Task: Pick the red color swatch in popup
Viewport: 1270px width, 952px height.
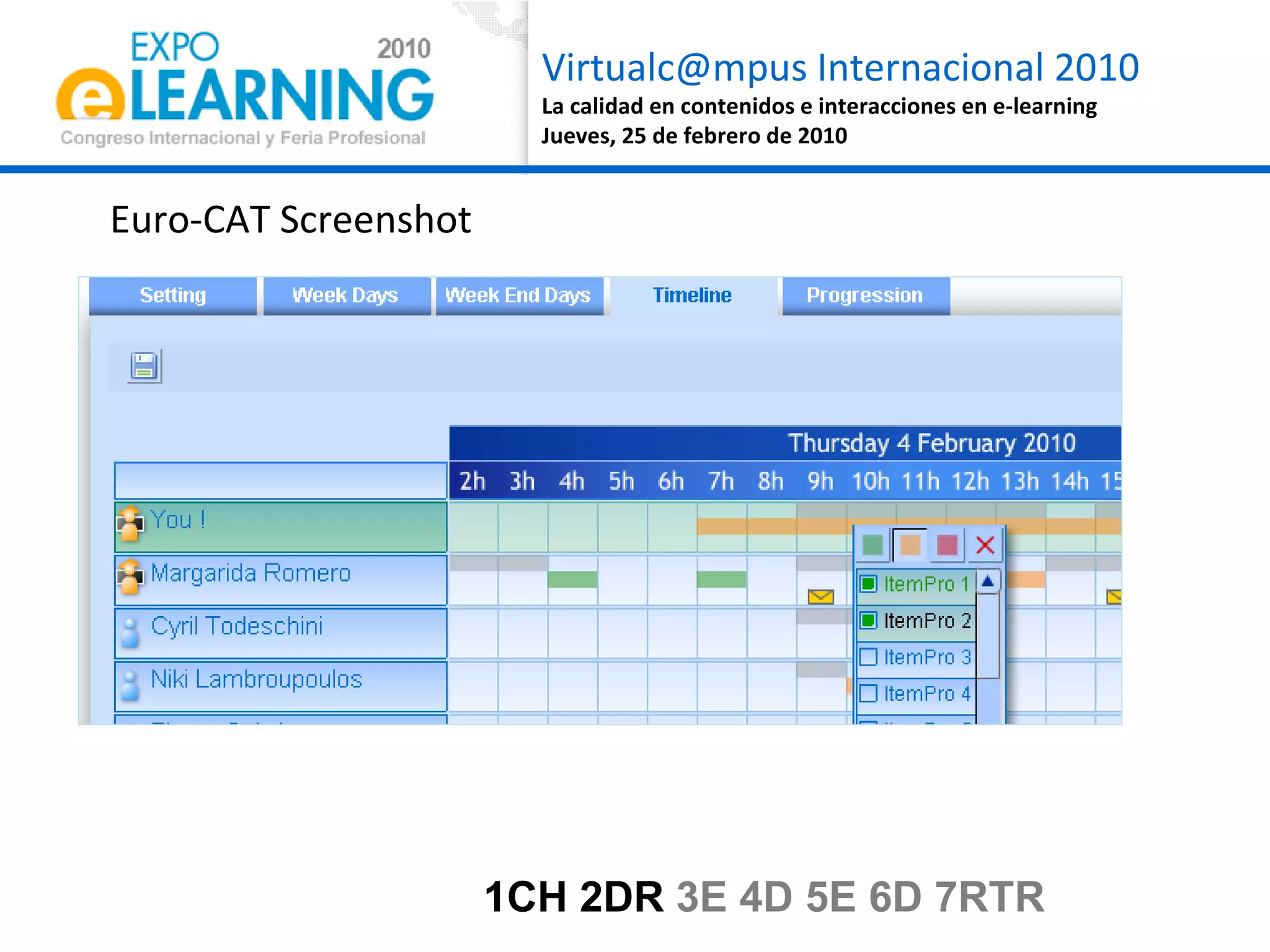Action: pyautogui.click(x=947, y=545)
